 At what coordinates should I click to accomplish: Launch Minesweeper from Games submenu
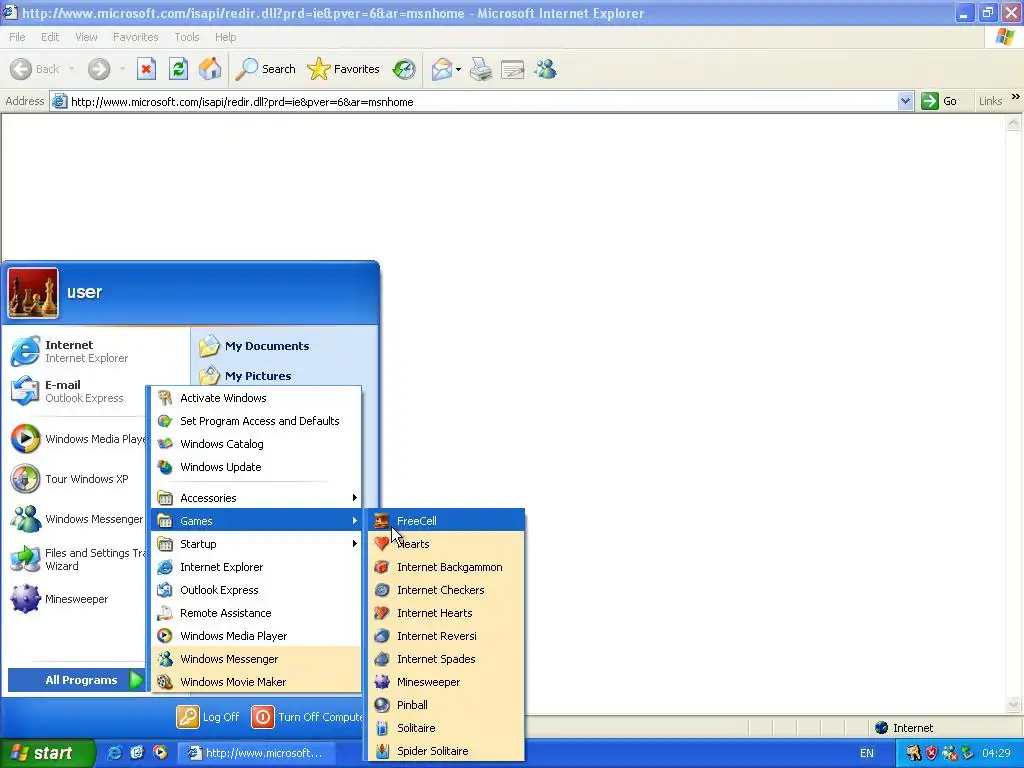446,682
